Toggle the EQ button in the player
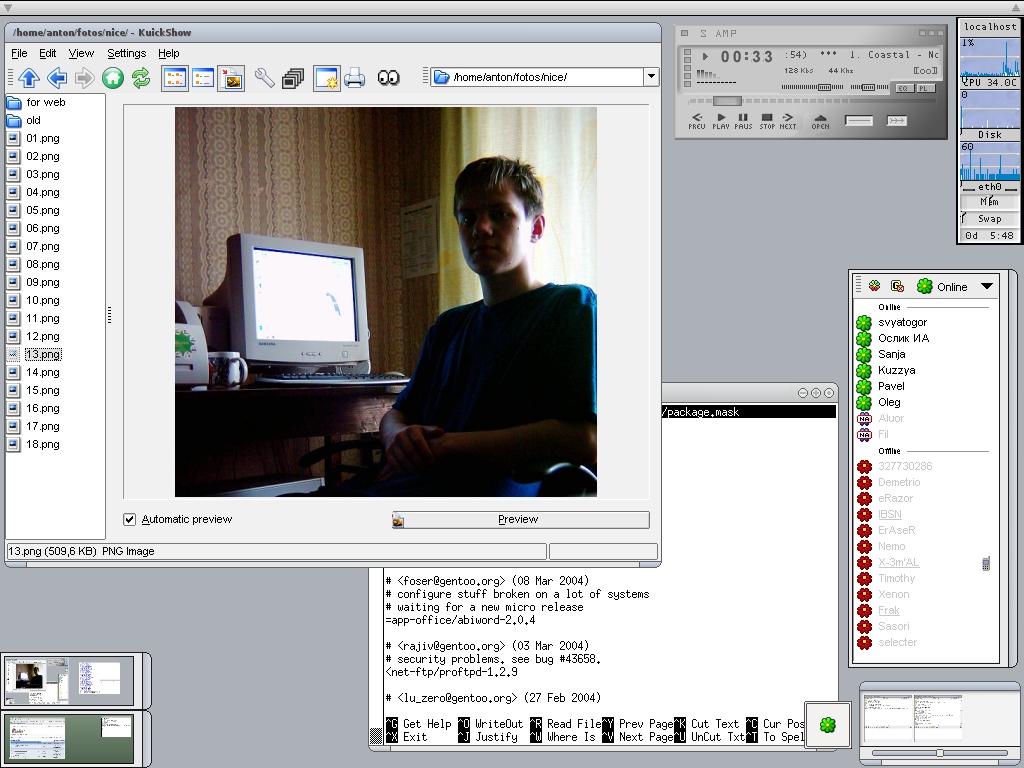The width and height of the screenshot is (1024, 768). (903, 88)
